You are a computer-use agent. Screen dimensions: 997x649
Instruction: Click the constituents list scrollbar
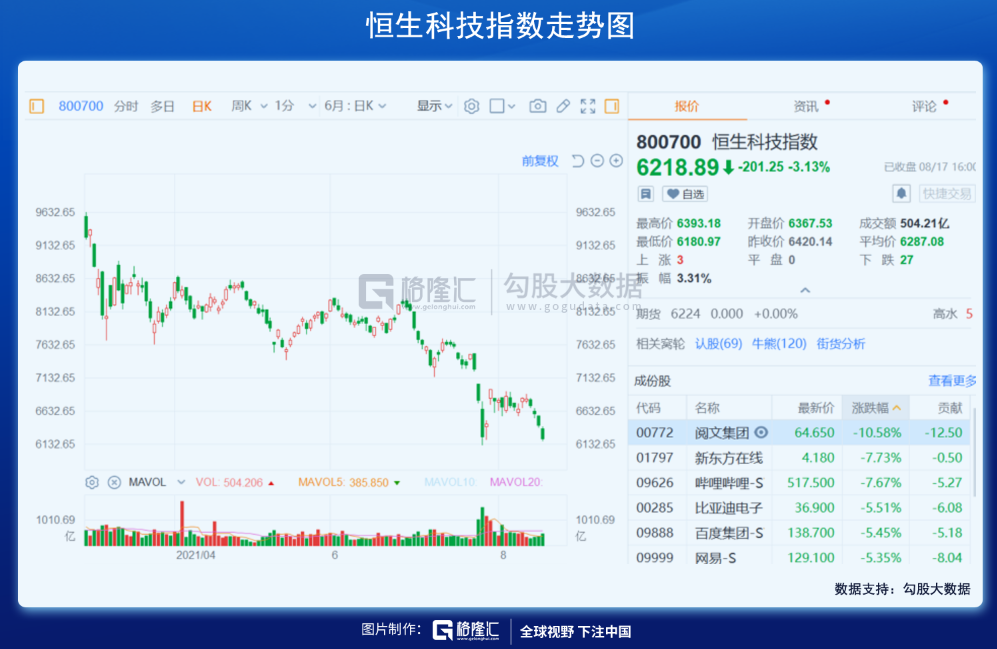tap(973, 453)
